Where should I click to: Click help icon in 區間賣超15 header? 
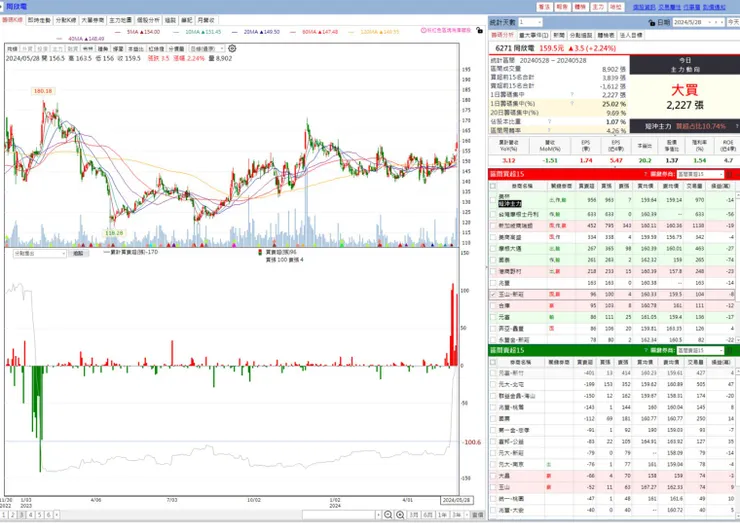[645, 350]
